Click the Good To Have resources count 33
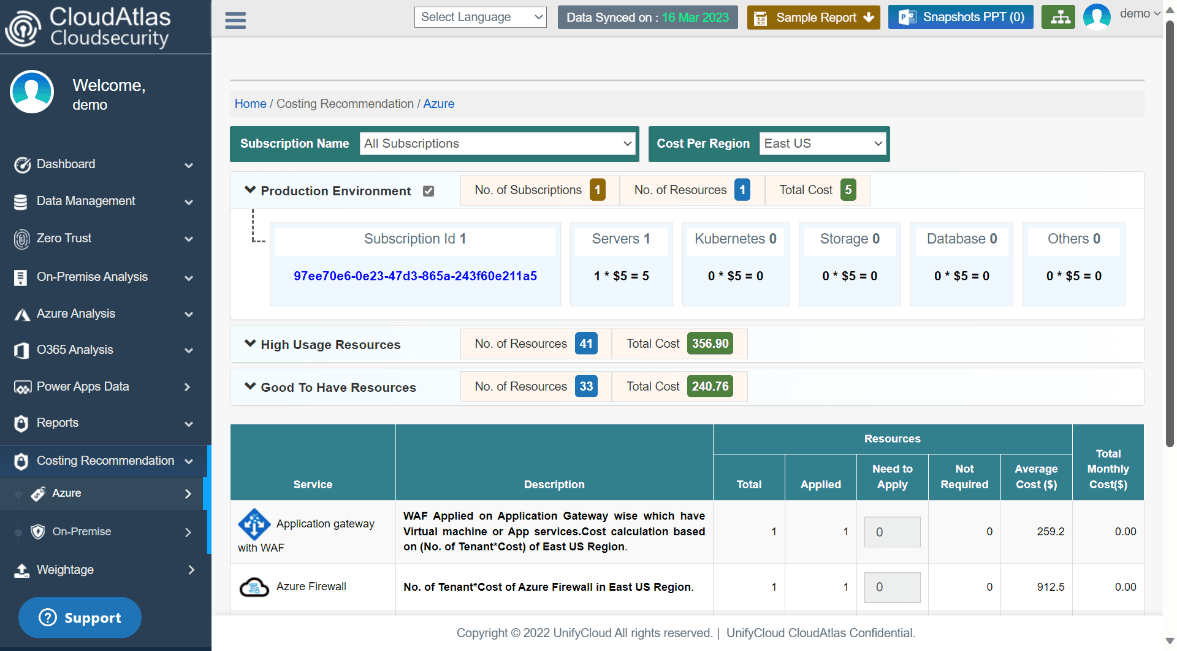Image resolution: width=1177 pixels, height=651 pixels. 586,387
